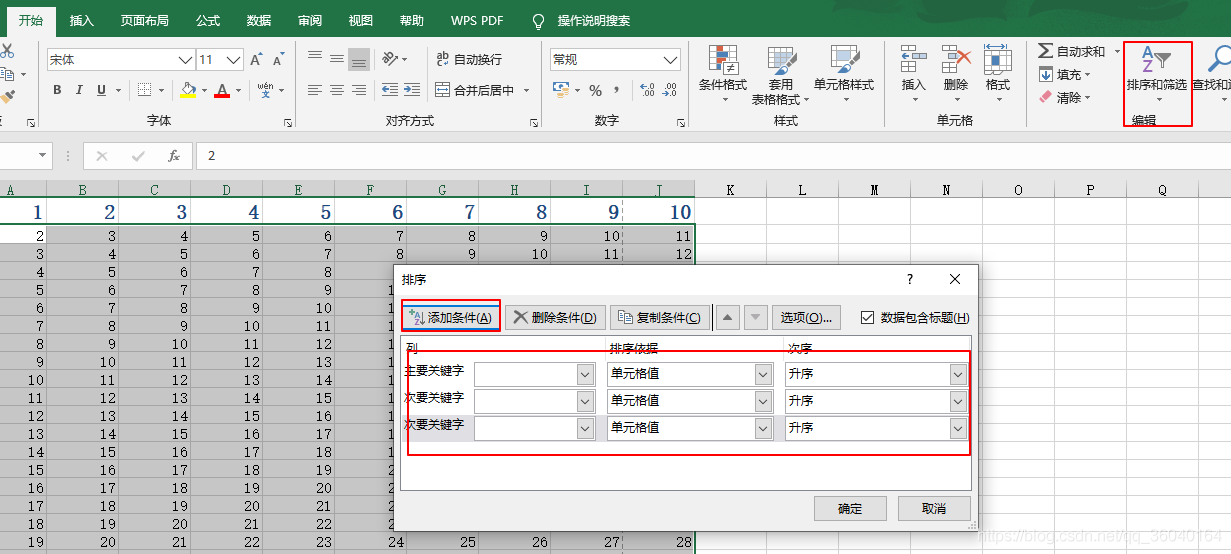Viewport: 1231px width, 554px height.
Task: Switch to the 插入 tab
Action: pyautogui.click(x=82, y=20)
